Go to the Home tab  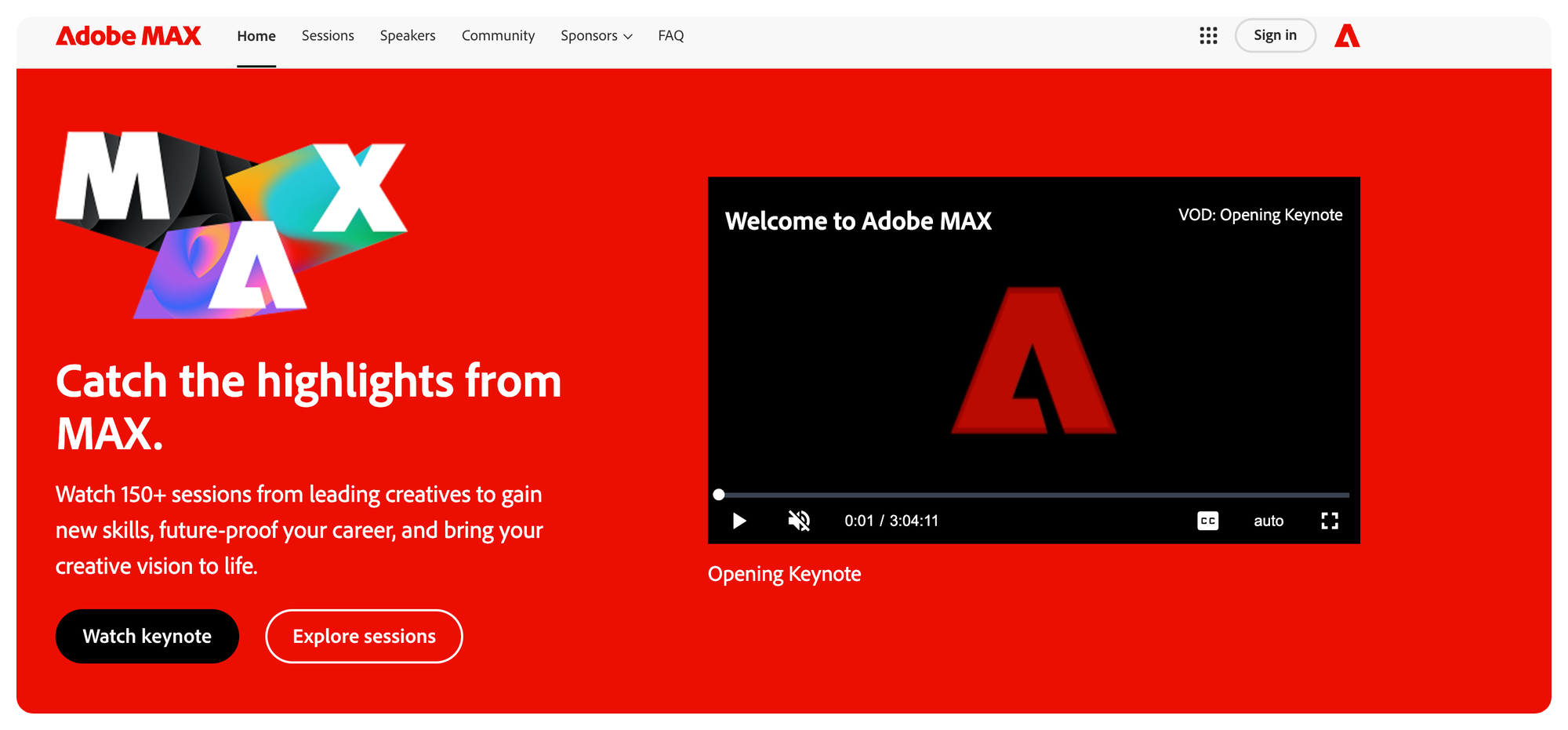[x=256, y=36]
